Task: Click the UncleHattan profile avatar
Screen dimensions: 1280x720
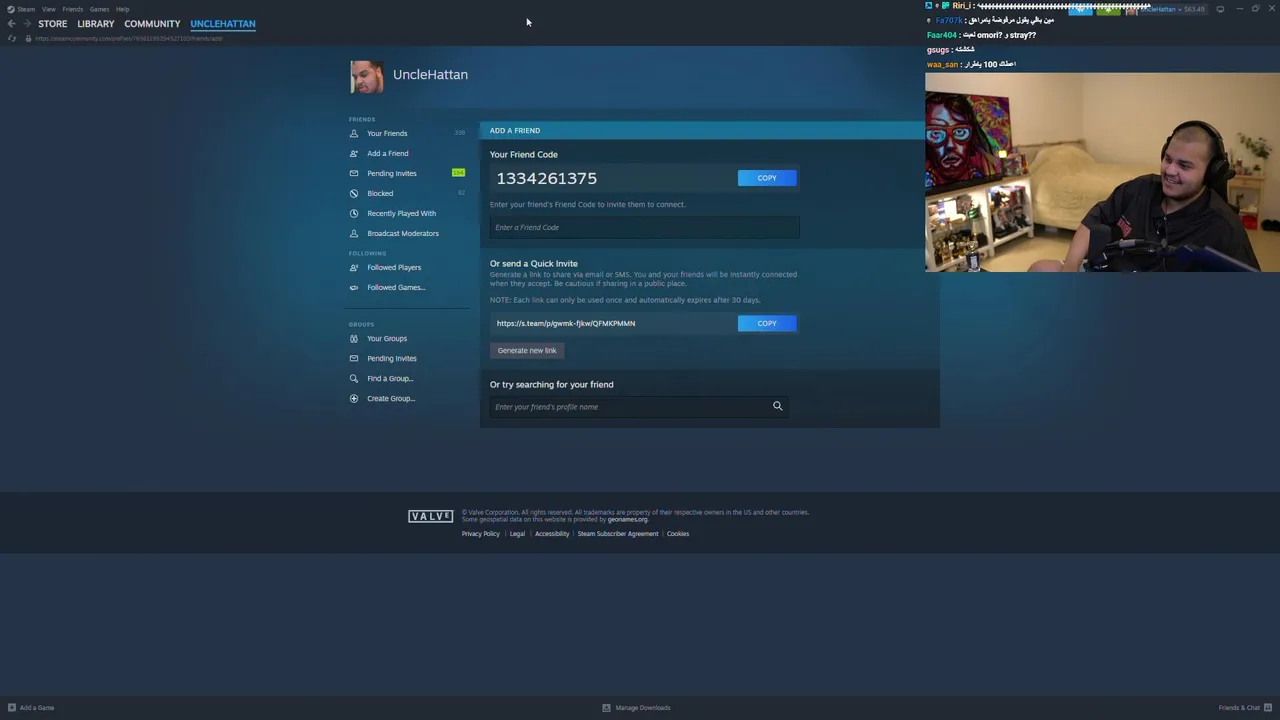Action: click(367, 77)
